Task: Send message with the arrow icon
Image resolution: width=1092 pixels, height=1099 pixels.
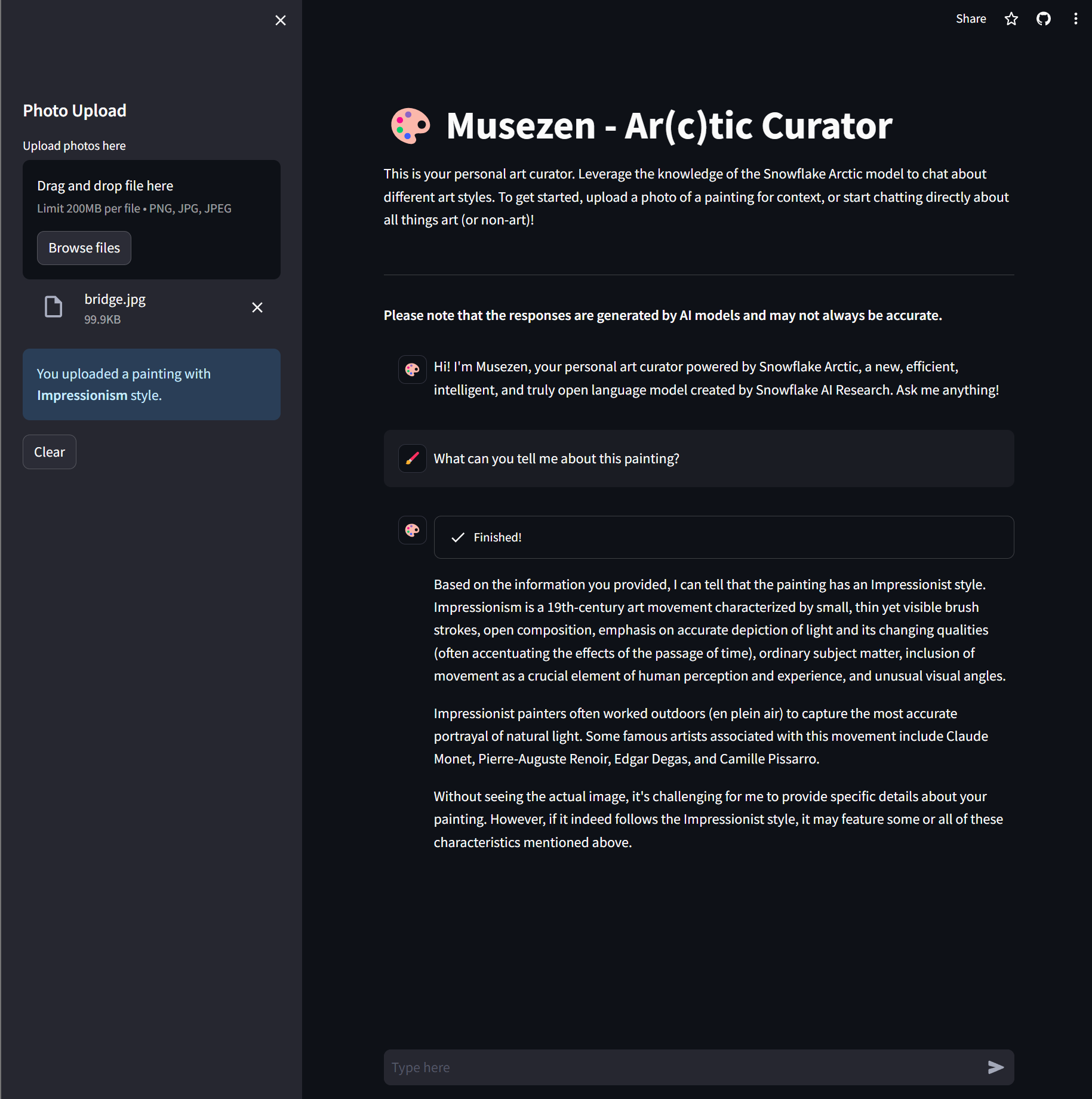Action: [996, 1067]
